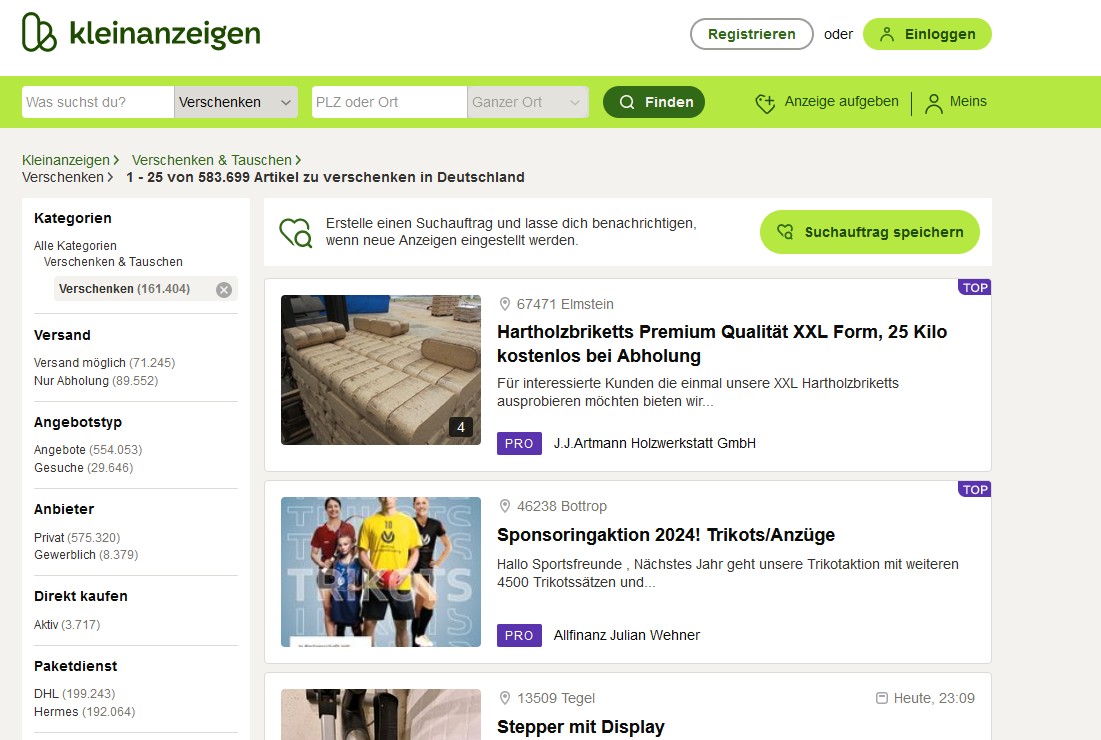Viewport: 1101px width, 740px height.
Task: Click the location pin for 46238 Bottrop
Action: 504,506
